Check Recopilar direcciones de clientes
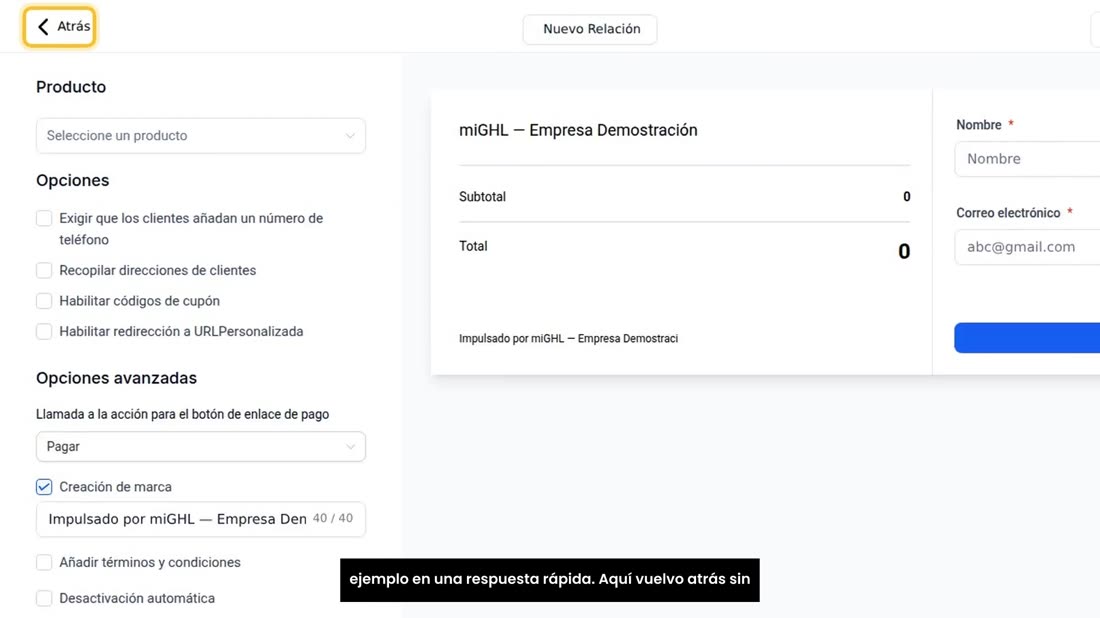The width and height of the screenshot is (1100, 618). coord(44,270)
